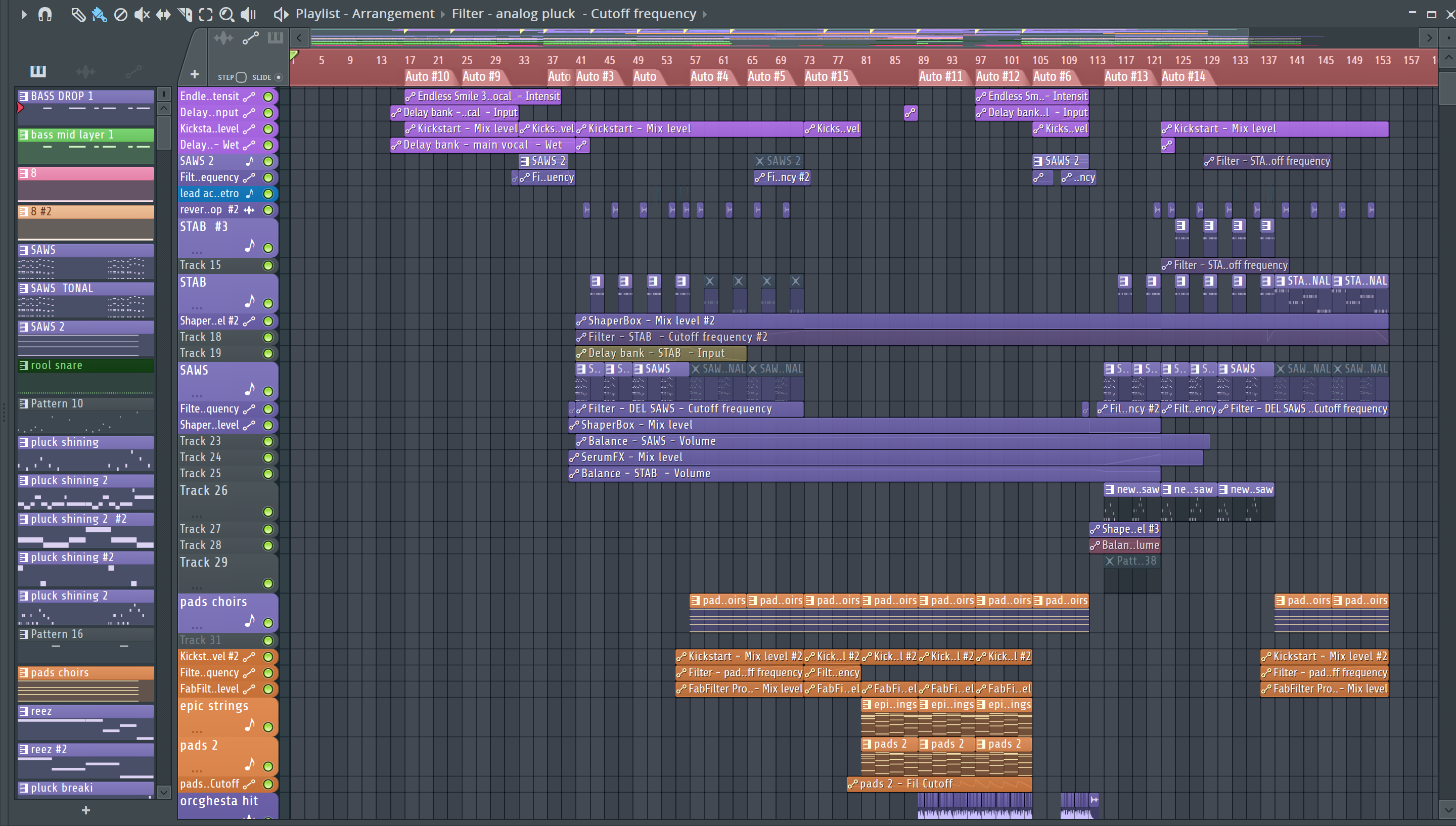Add a new track with plus button
Viewport: 1456px width, 826px height.
(195, 74)
